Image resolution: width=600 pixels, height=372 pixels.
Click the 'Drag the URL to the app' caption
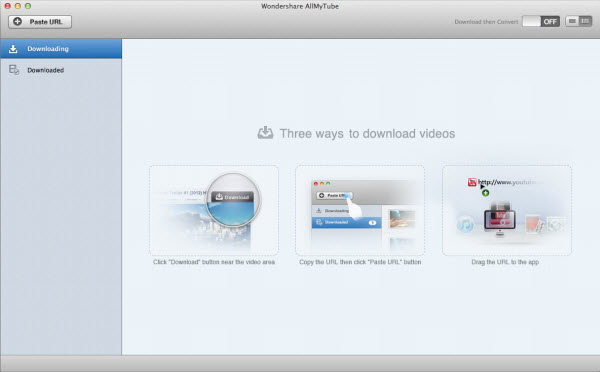505,262
